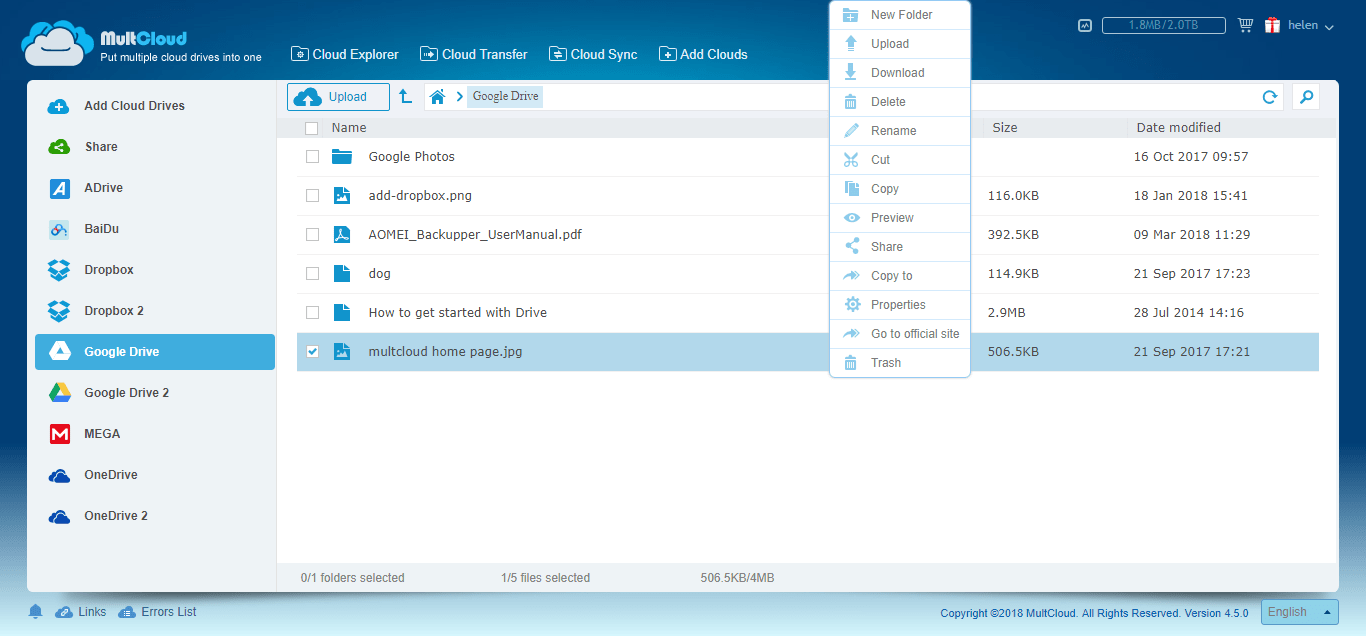
Task: Click the Errors List cloud icon
Action: pyautogui.click(x=126, y=612)
